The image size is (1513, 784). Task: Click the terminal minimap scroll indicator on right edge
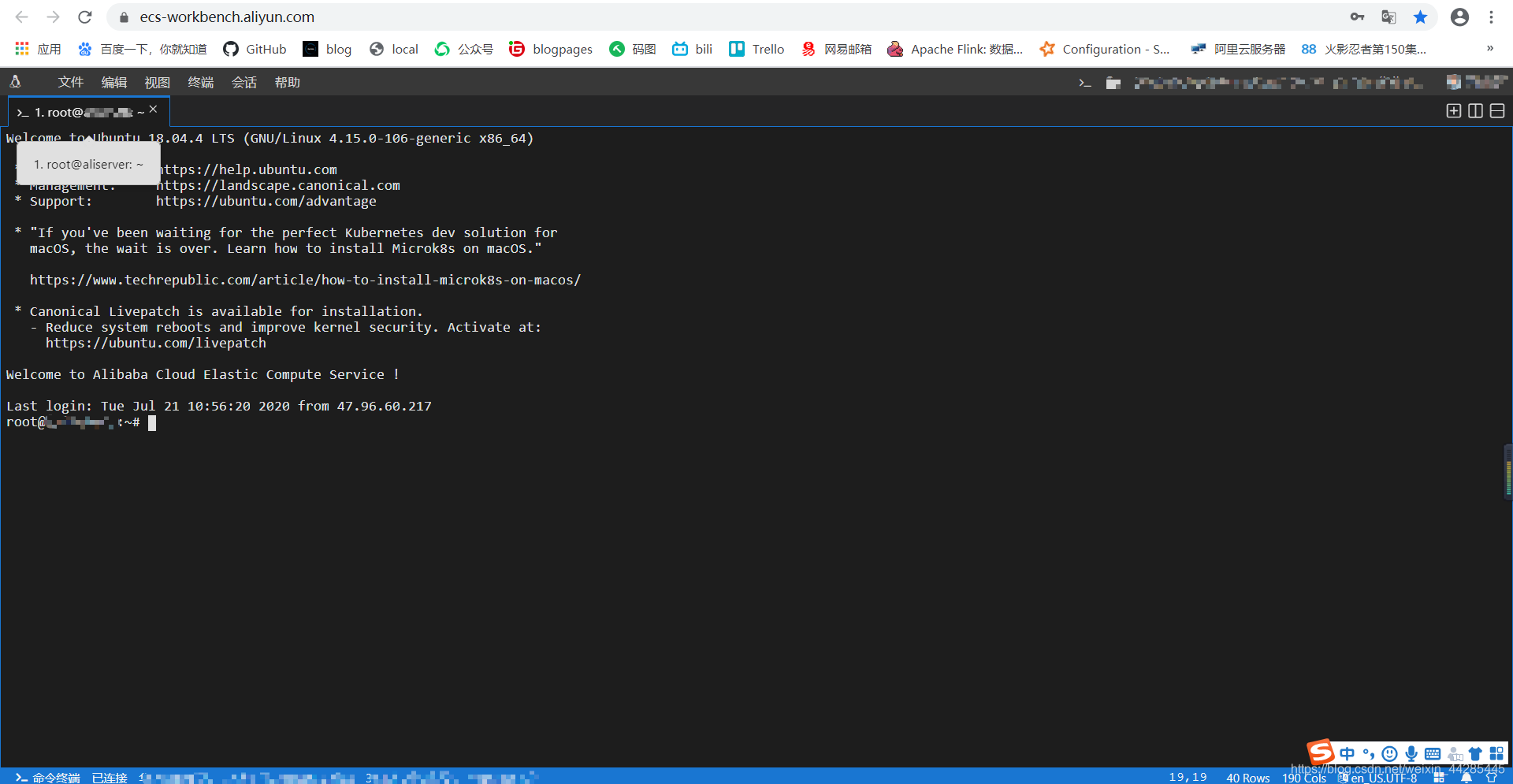point(1508,471)
